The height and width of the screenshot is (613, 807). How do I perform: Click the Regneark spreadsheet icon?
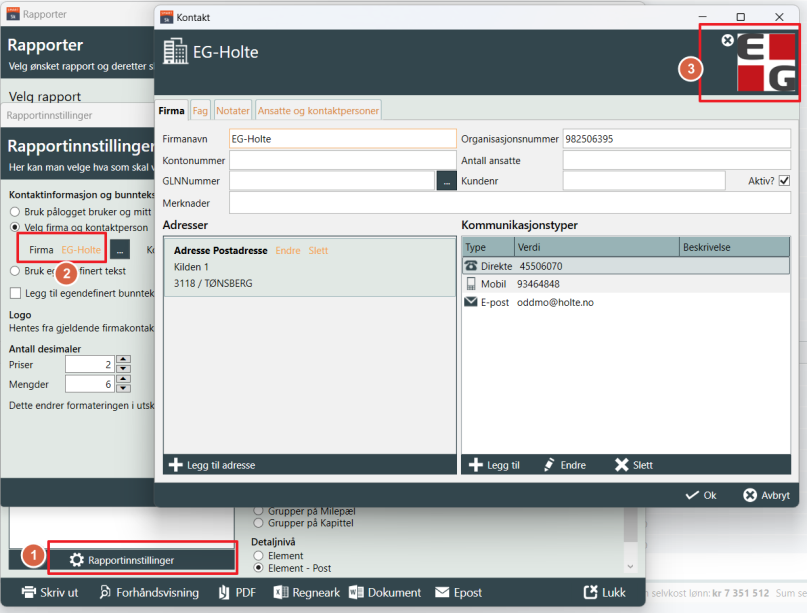pos(280,592)
